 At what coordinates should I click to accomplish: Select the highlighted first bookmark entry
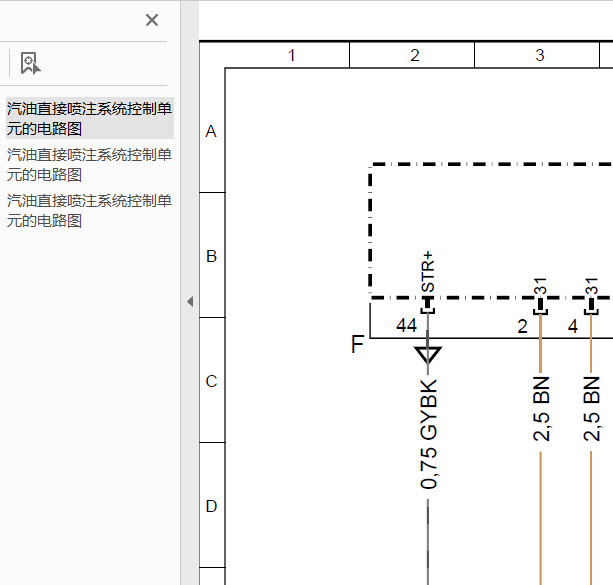[x=90, y=118]
